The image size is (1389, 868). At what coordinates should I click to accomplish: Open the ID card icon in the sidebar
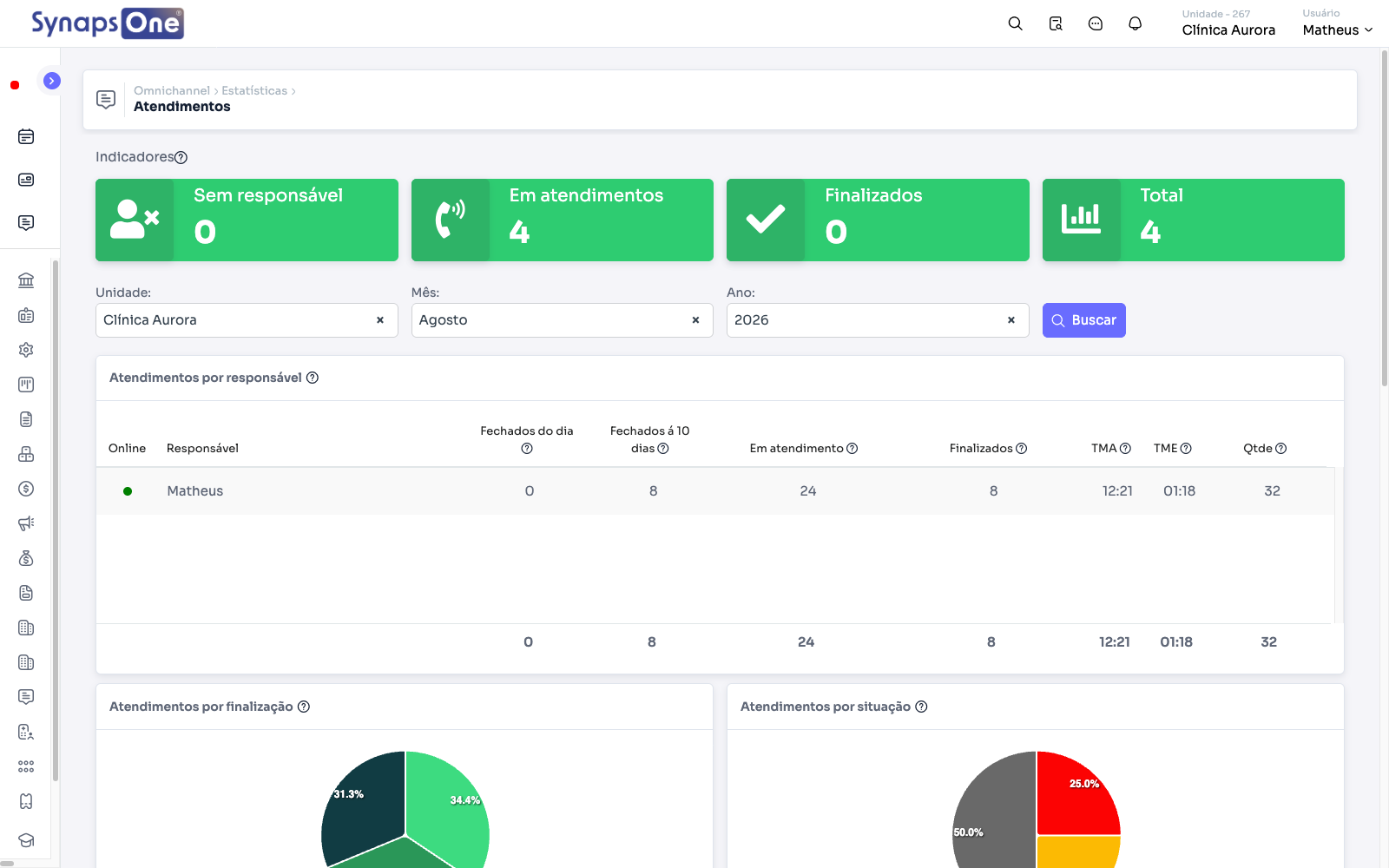pos(26,180)
